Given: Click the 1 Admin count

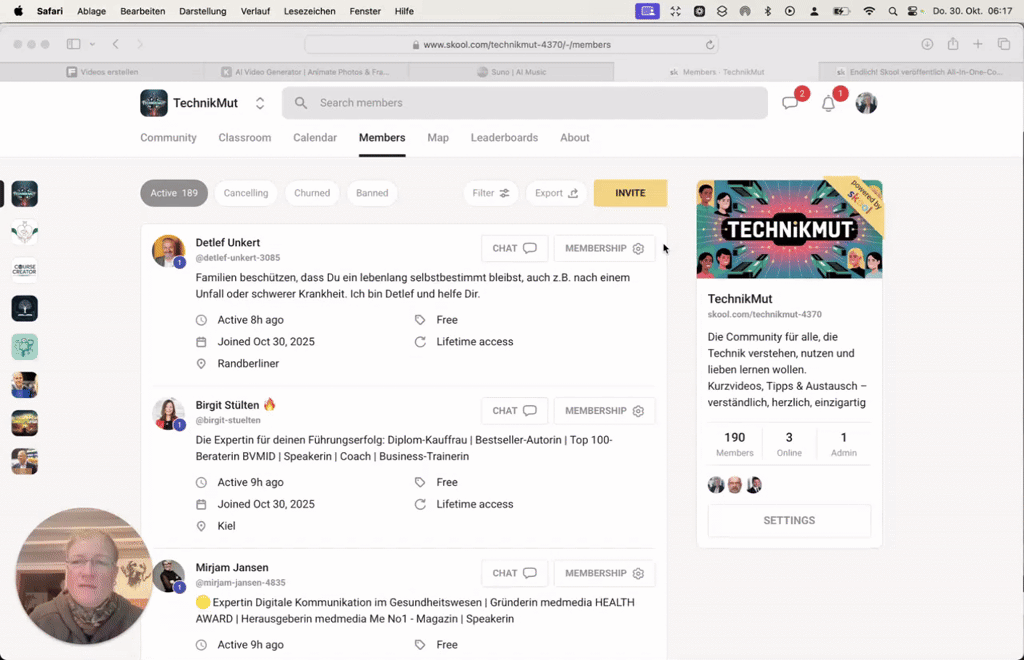Looking at the screenshot, I should point(843,444).
